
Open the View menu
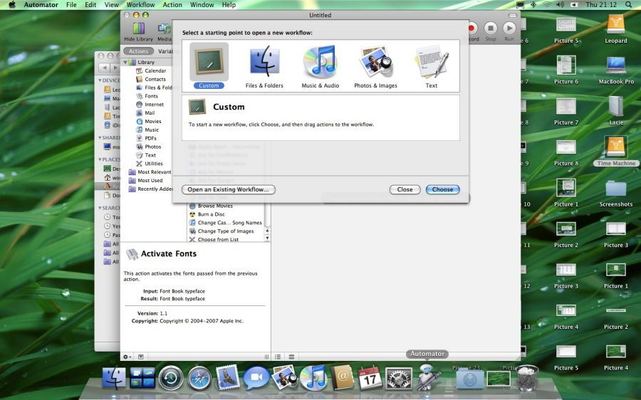[111, 5]
